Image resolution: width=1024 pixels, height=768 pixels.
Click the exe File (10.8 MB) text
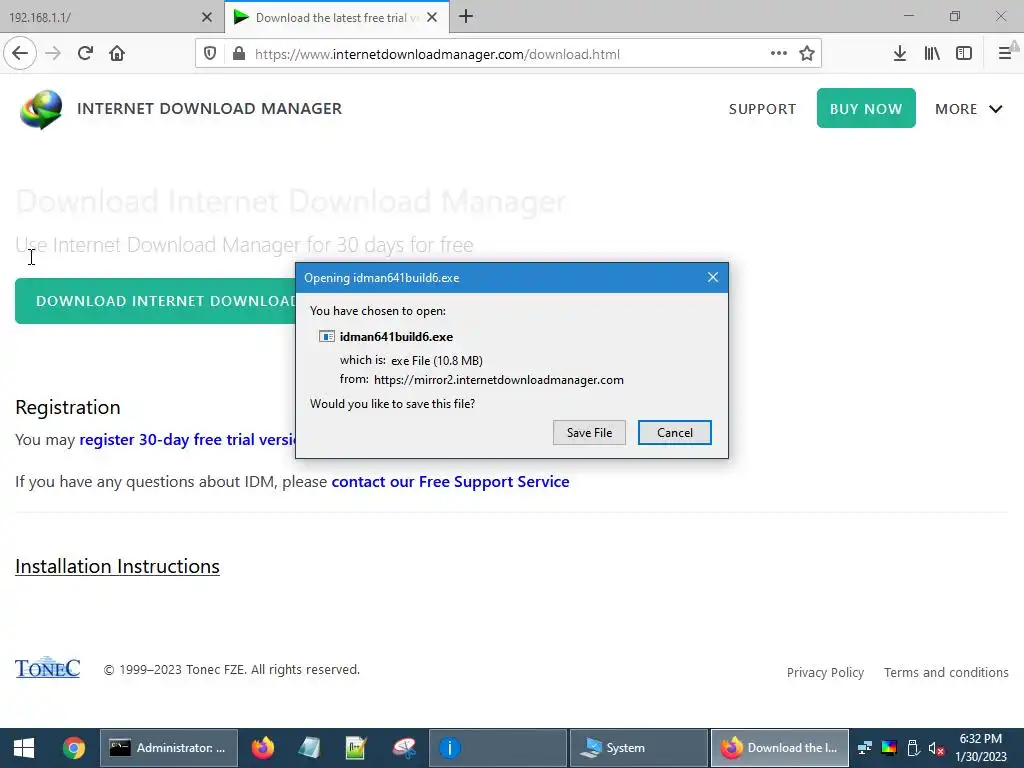coord(437,360)
